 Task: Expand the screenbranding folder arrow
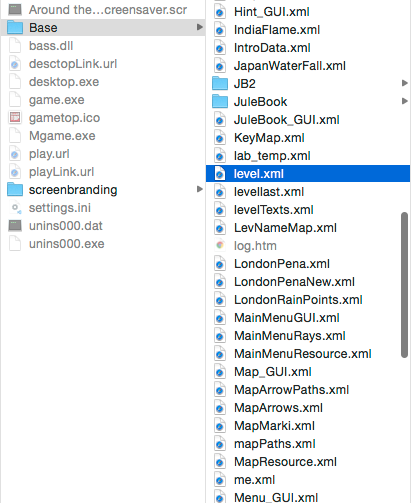click(x=200, y=189)
